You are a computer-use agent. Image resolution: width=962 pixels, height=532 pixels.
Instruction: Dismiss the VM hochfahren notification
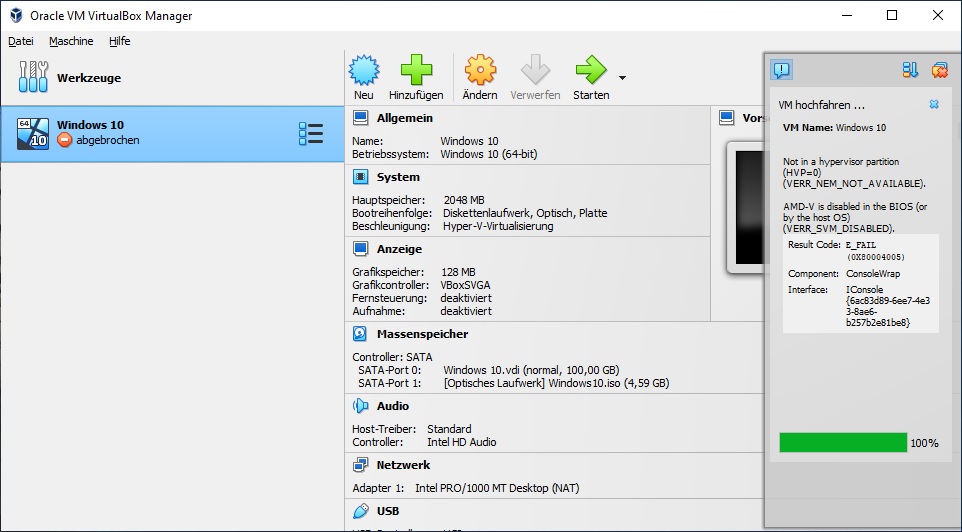click(x=934, y=104)
